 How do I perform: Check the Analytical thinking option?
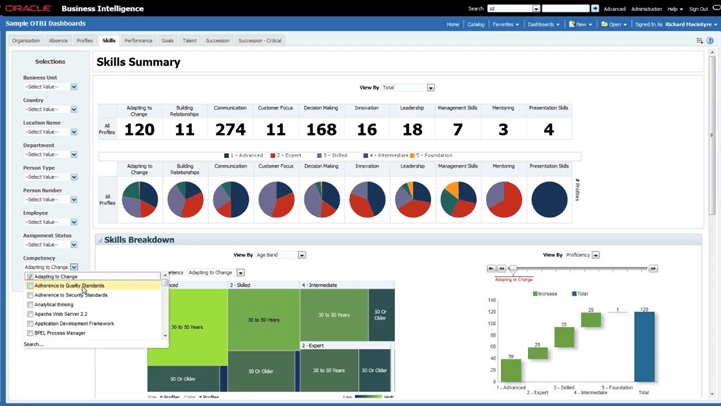pyautogui.click(x=30, y=305)
